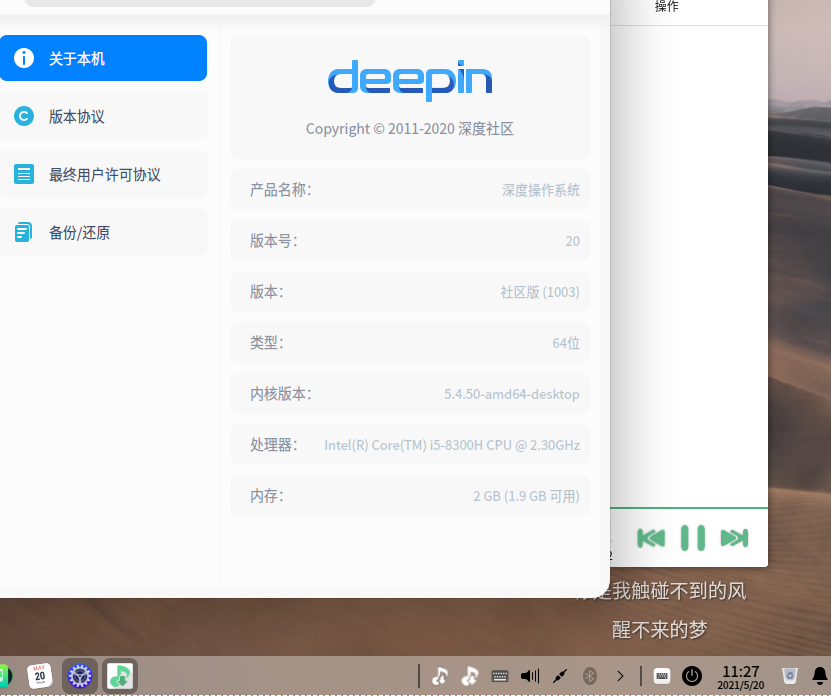Open the keyboard layout tray icon

(x=500, y=676)
